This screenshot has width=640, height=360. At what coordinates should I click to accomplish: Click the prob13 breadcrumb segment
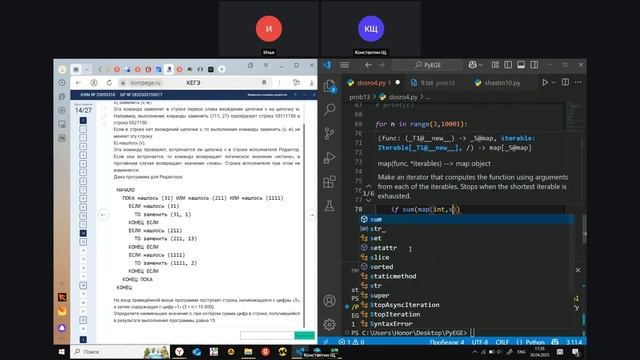click(359, 97)
